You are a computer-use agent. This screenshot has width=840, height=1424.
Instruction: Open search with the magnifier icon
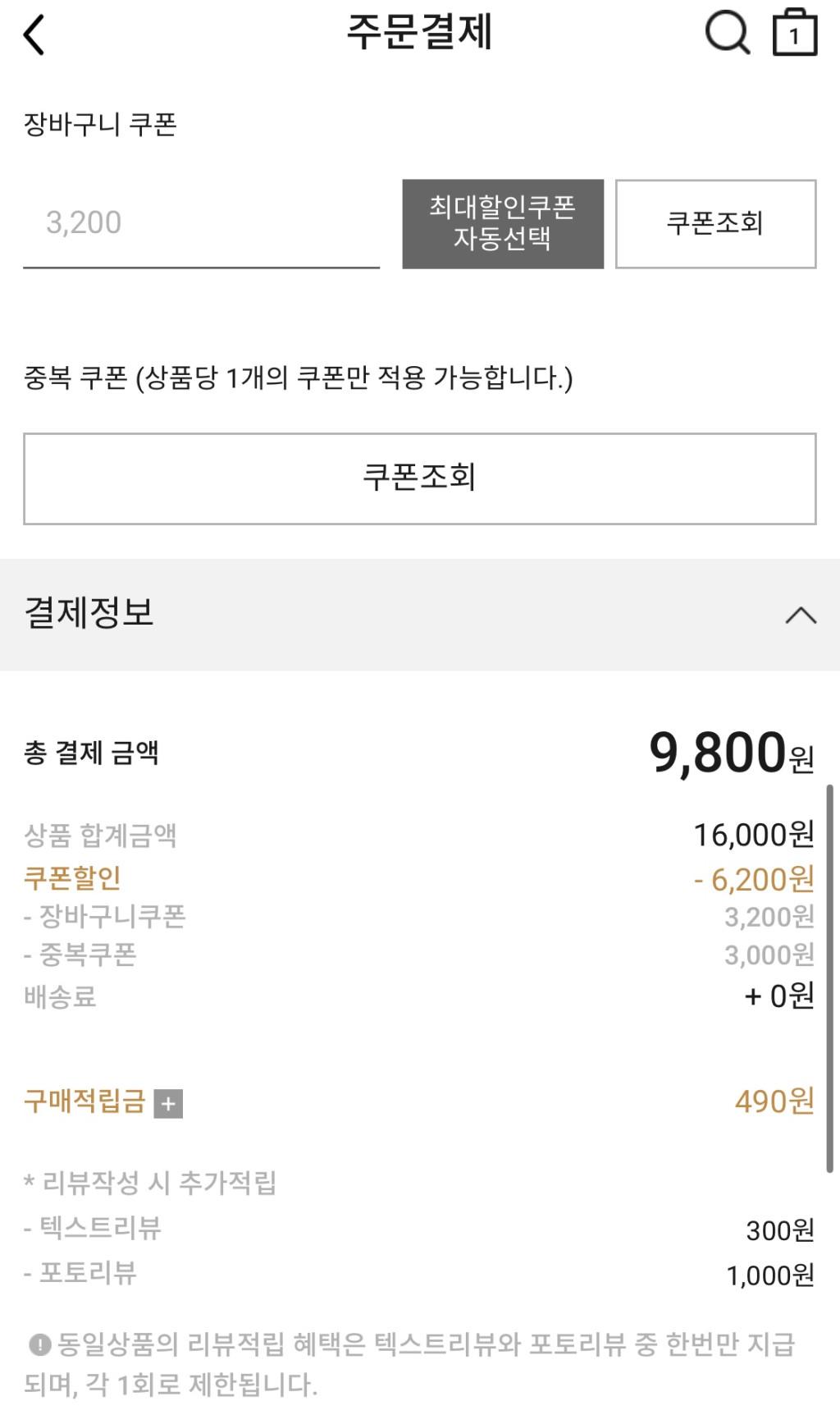[x=728, y=34]
